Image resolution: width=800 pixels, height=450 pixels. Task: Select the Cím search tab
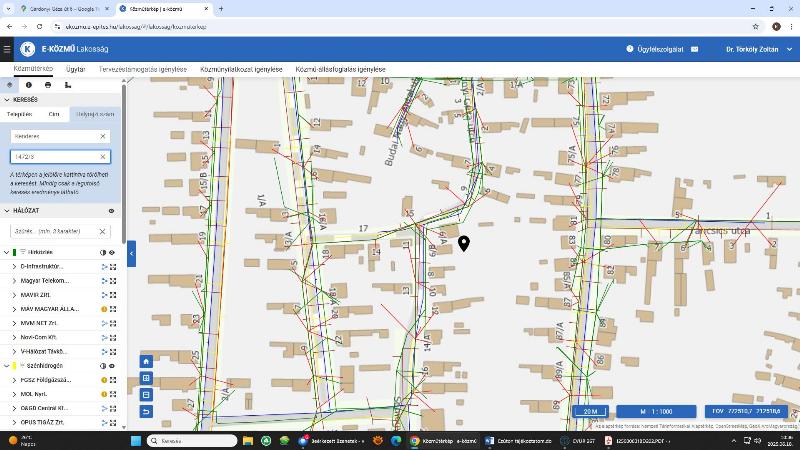[53, 114]
